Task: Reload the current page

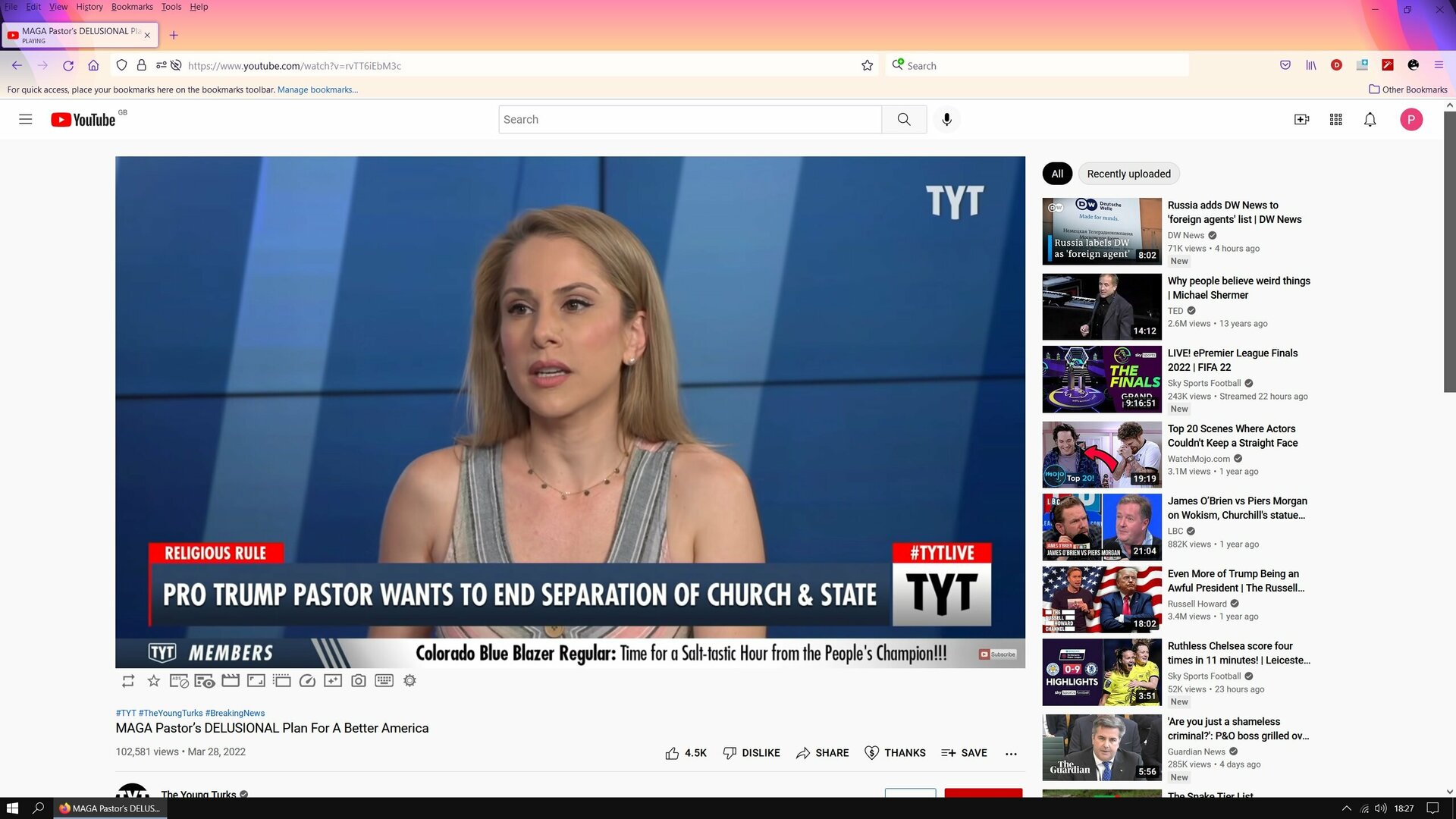Action: coord(68,66)
